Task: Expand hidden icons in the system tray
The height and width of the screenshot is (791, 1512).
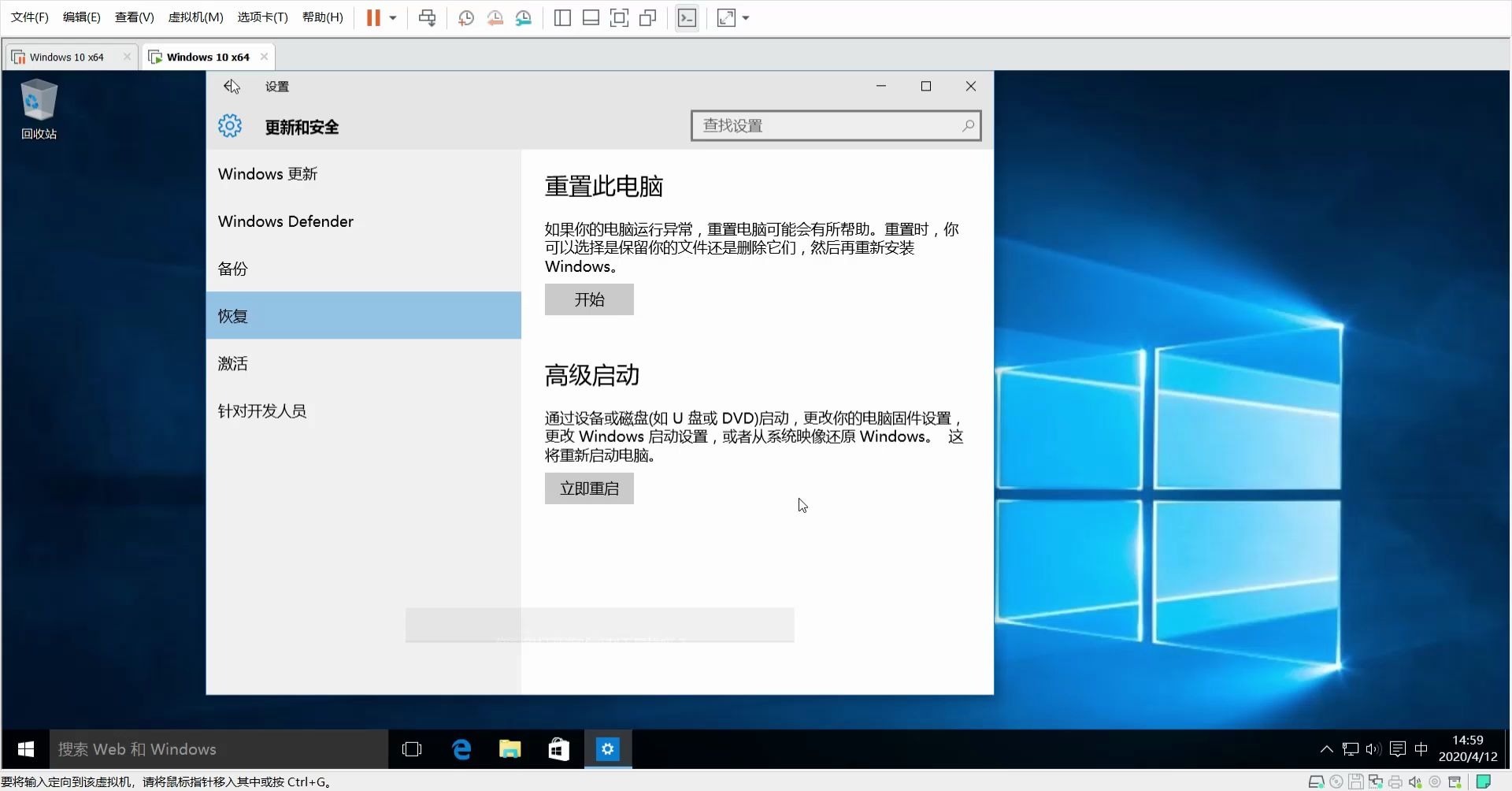Action: [1327, 749]
